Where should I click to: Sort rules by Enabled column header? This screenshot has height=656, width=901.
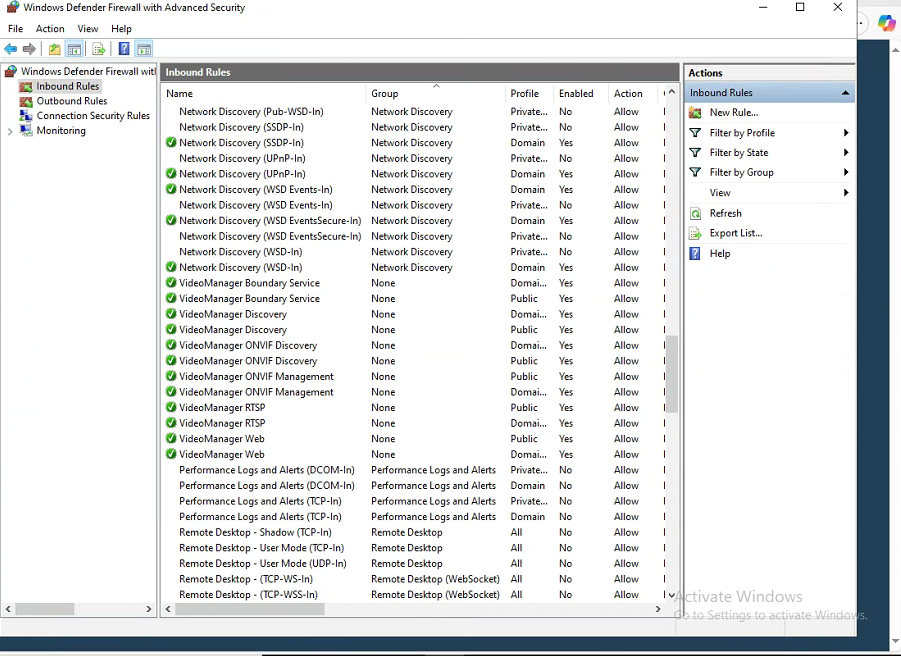[580, 94]
